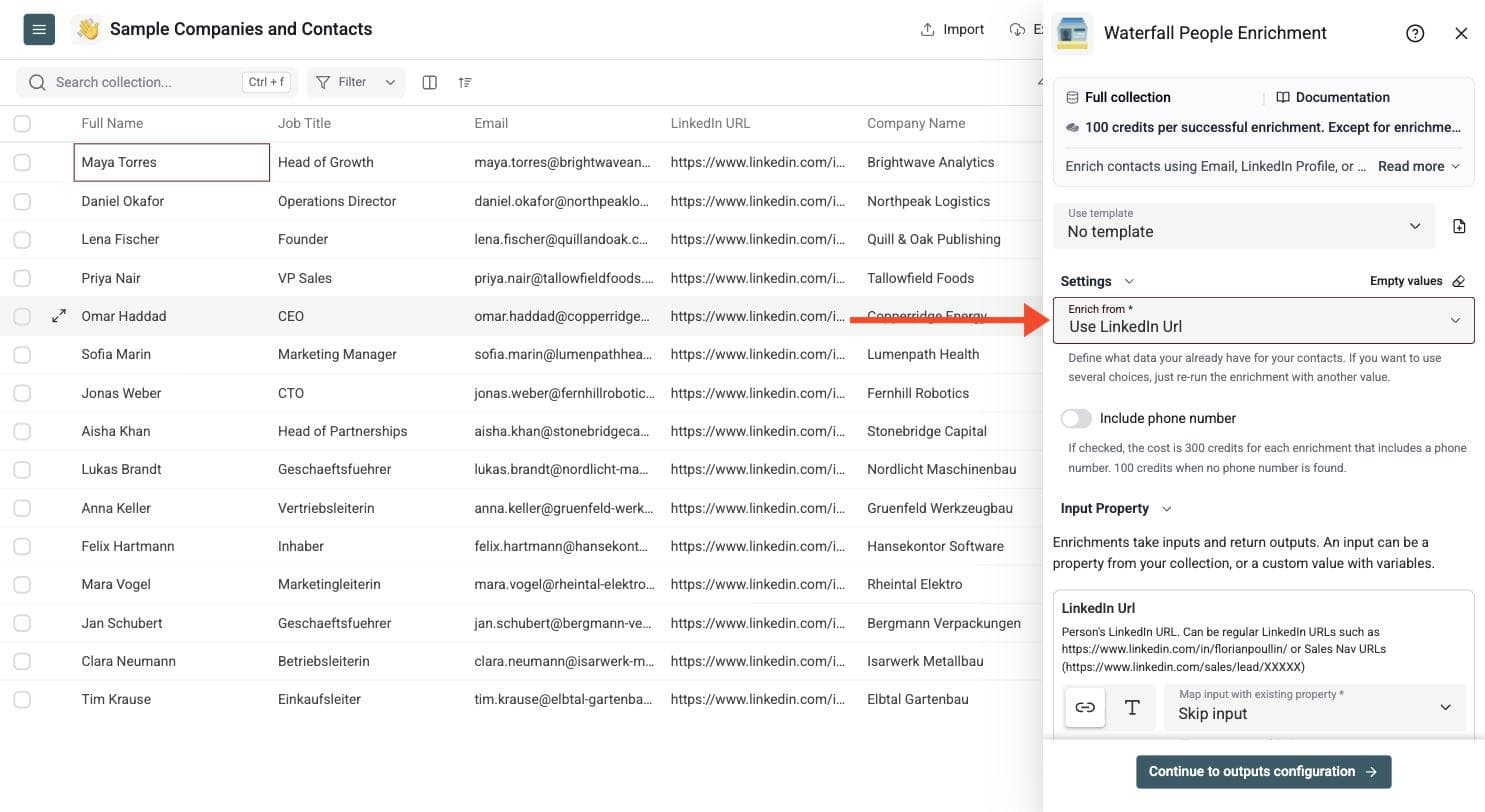Click the Job Title column header
Screen dimensions: 1485x812
pyautogui.click(x=304, y=124)
